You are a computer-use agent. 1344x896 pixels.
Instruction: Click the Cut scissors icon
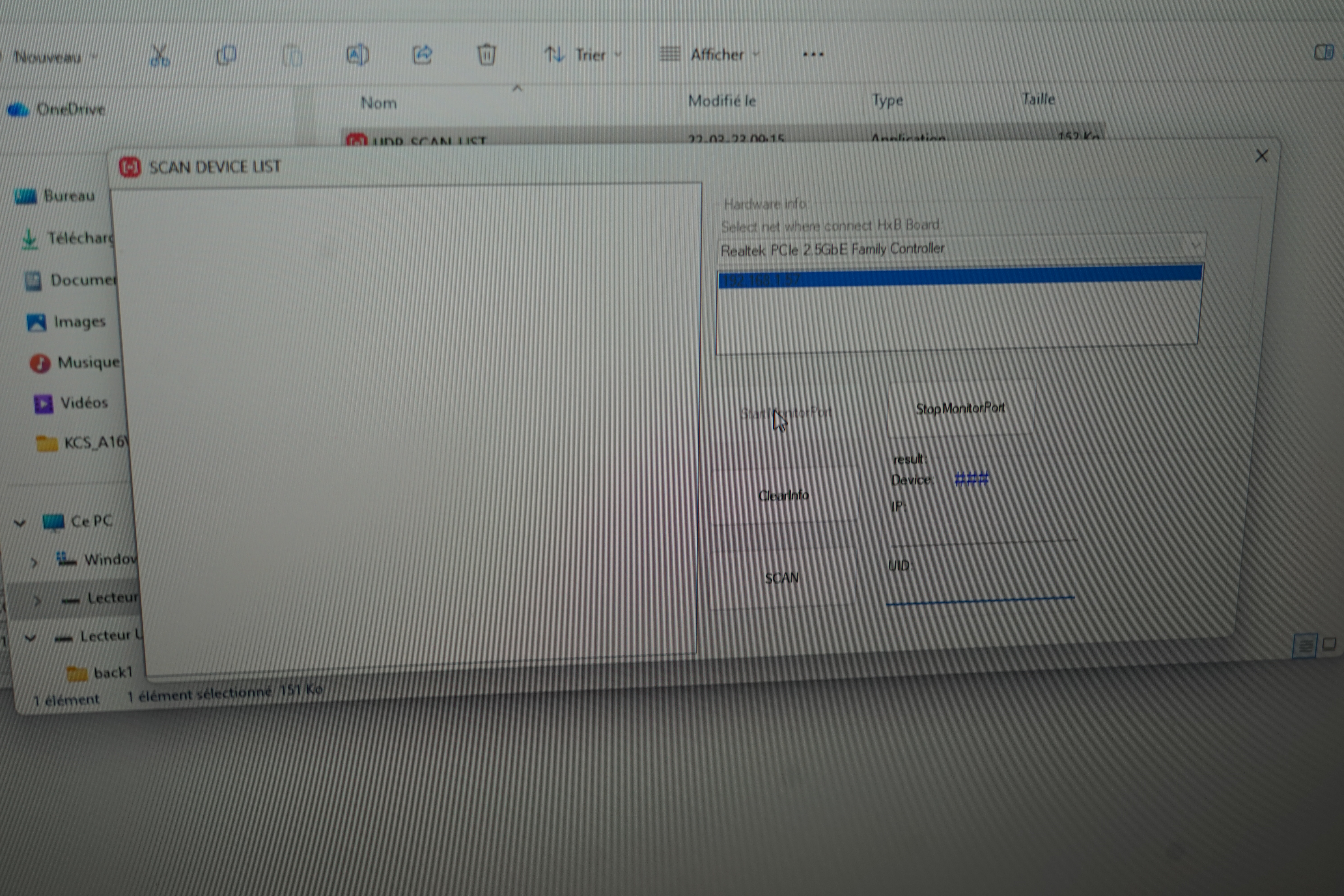159,55
